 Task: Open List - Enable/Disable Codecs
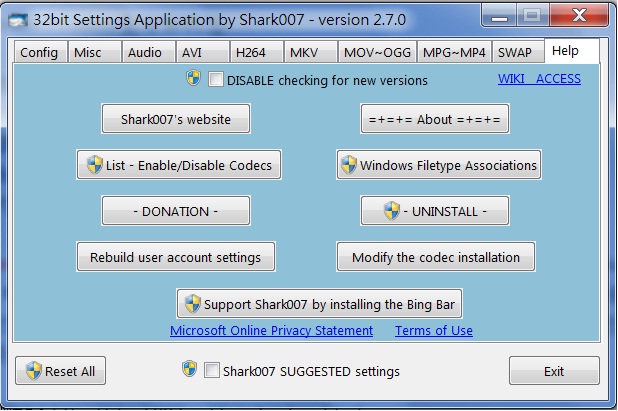(179, 165)
